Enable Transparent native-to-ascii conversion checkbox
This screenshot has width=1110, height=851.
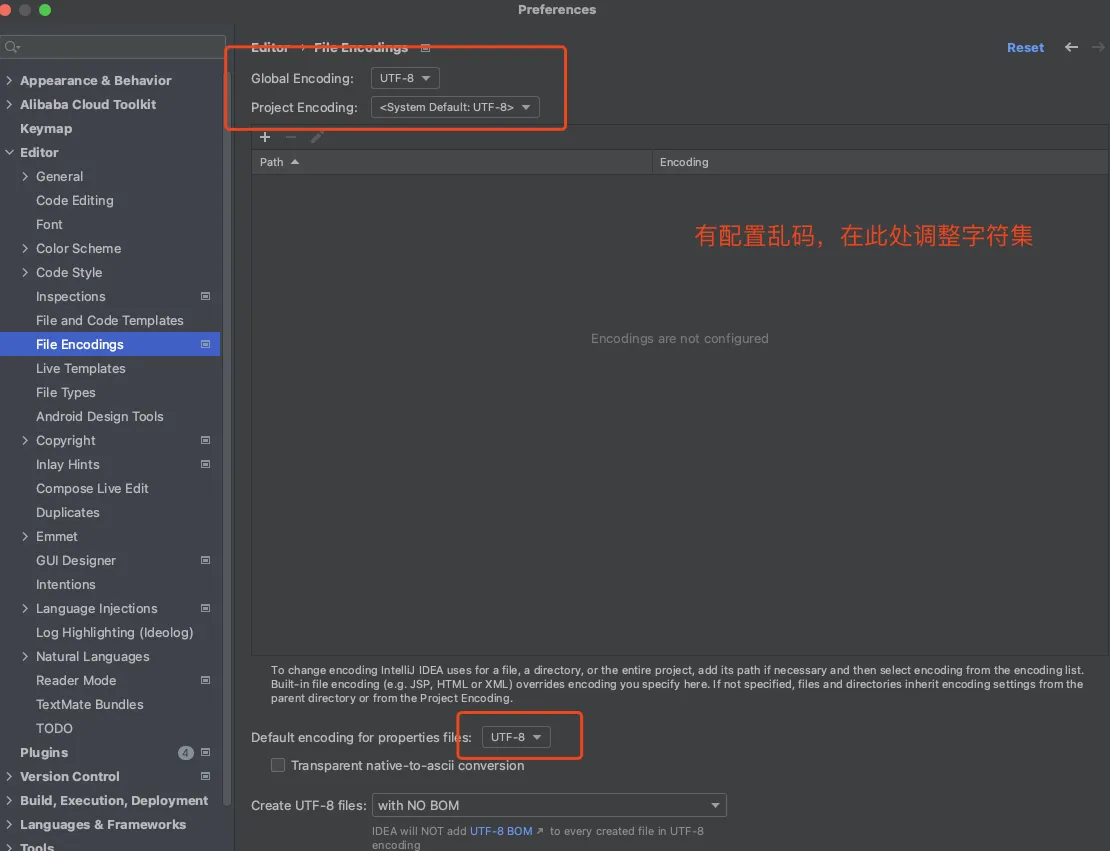[278, 765]
